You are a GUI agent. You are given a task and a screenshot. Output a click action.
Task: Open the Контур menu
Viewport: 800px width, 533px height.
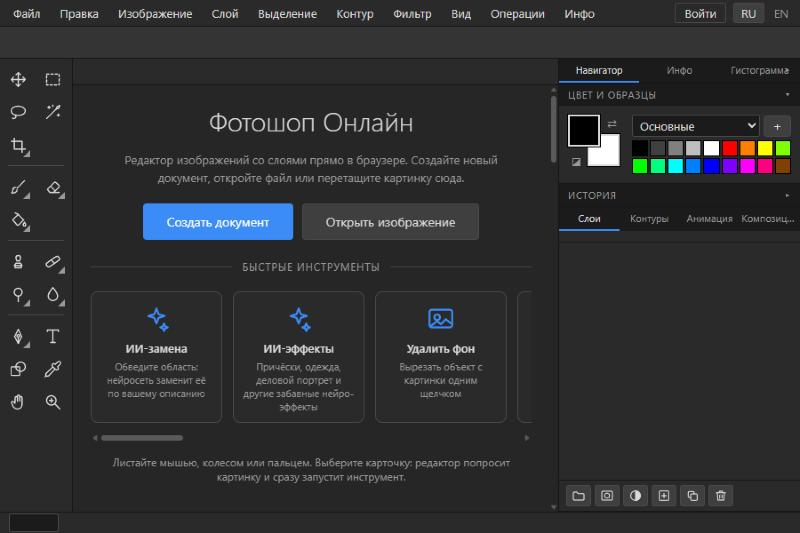355,14
